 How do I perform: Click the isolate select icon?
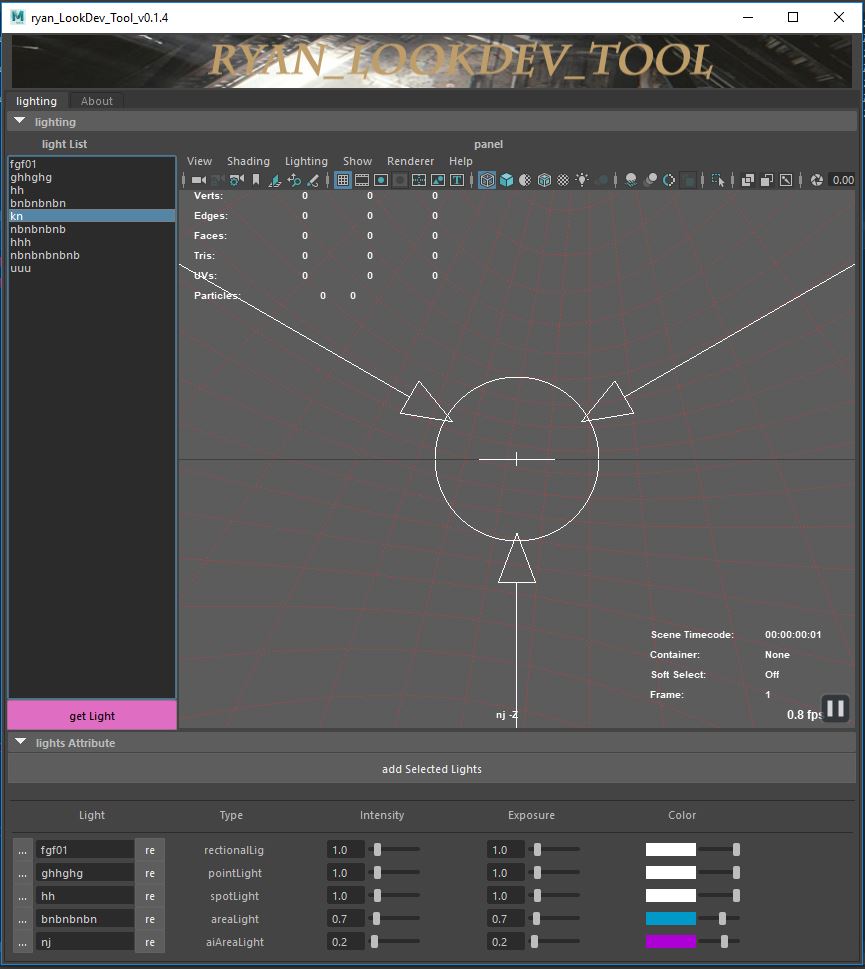[x=718, y=180]
